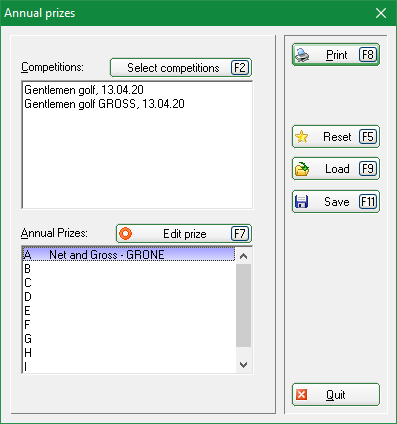Click the open folder Load icon

pyautogui.click(x=302, y=169)
